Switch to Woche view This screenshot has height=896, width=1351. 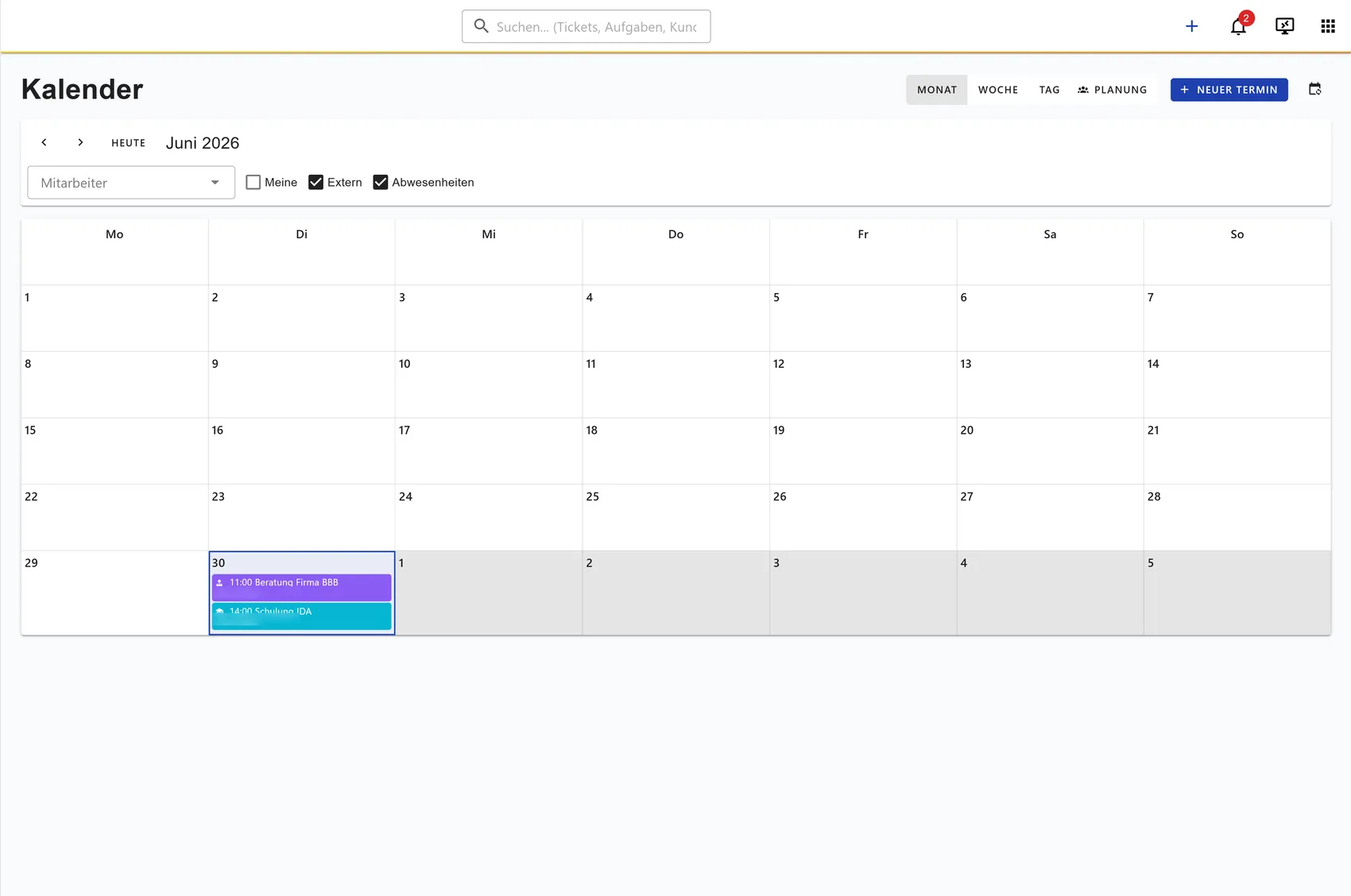point(998,90)
